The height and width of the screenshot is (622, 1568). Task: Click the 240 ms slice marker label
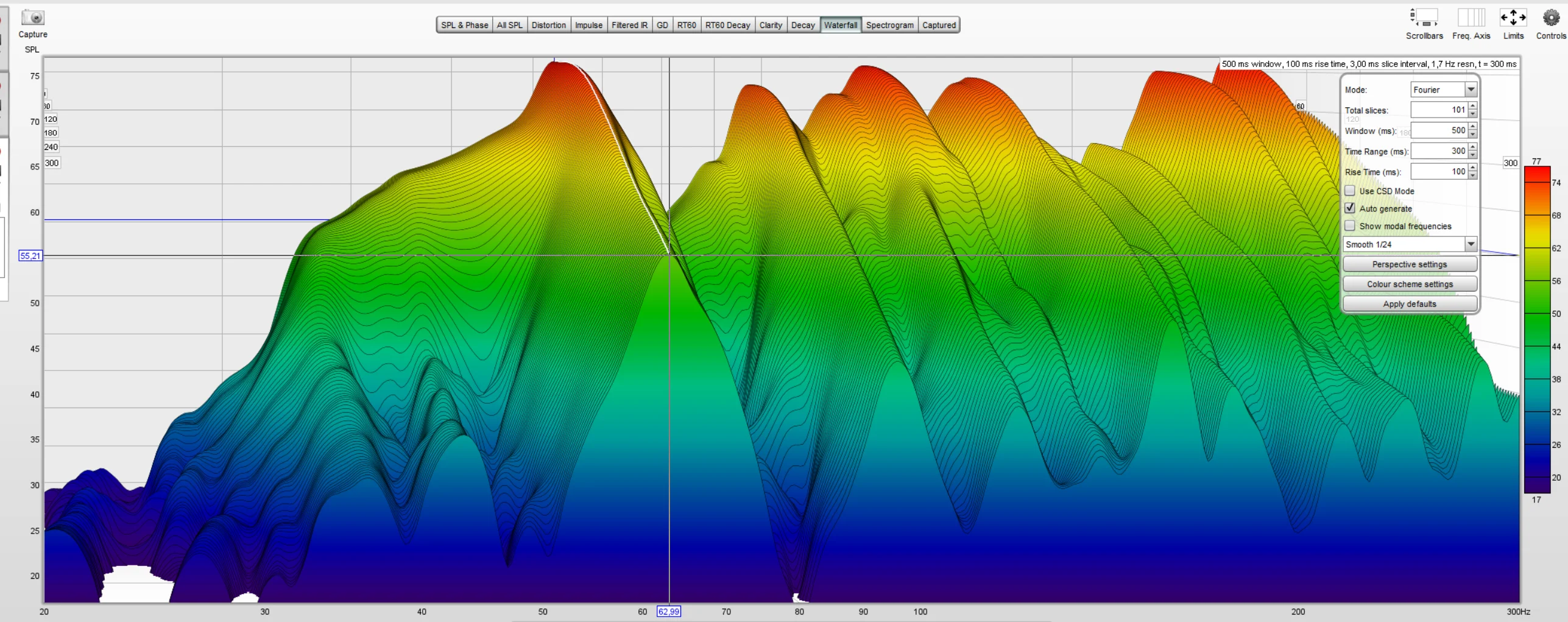(51, 147)
